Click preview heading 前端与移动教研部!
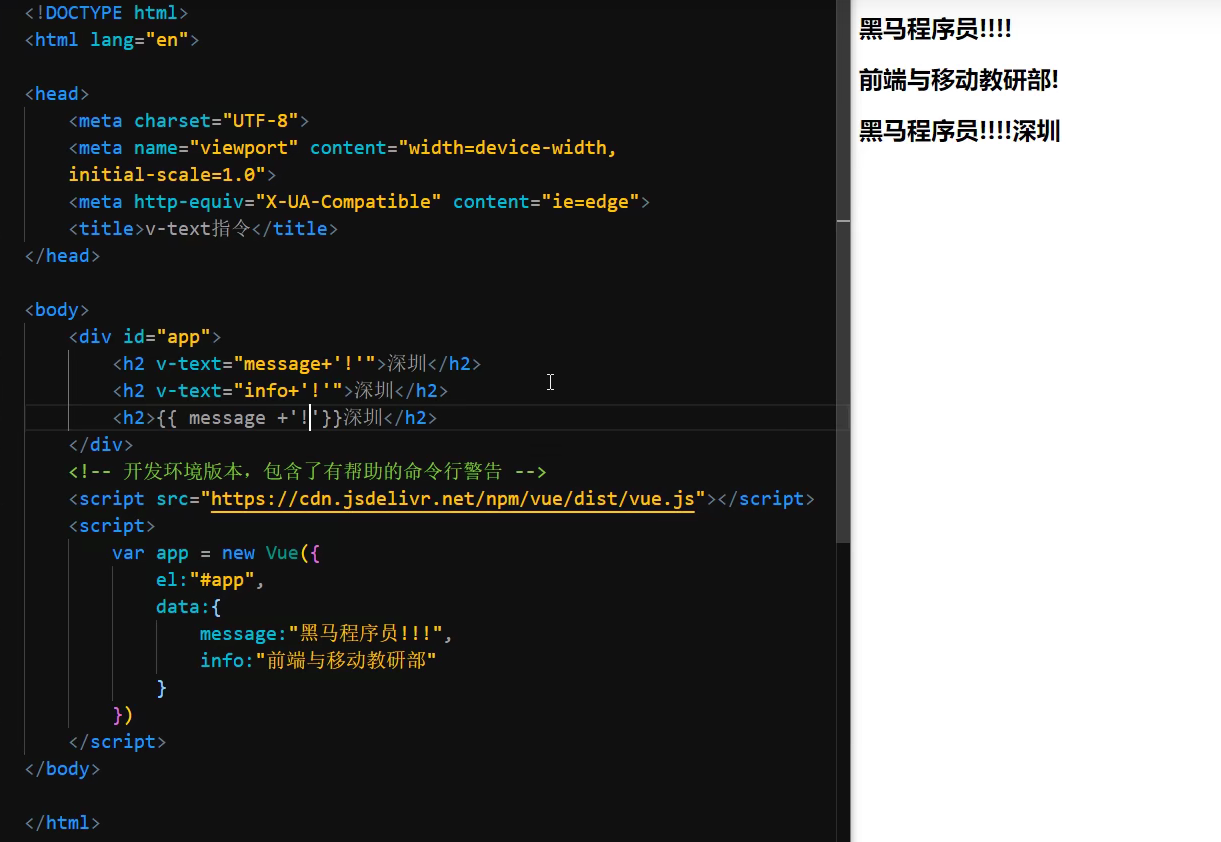The height and width of the screenshot is (842, 1221). 959,80
